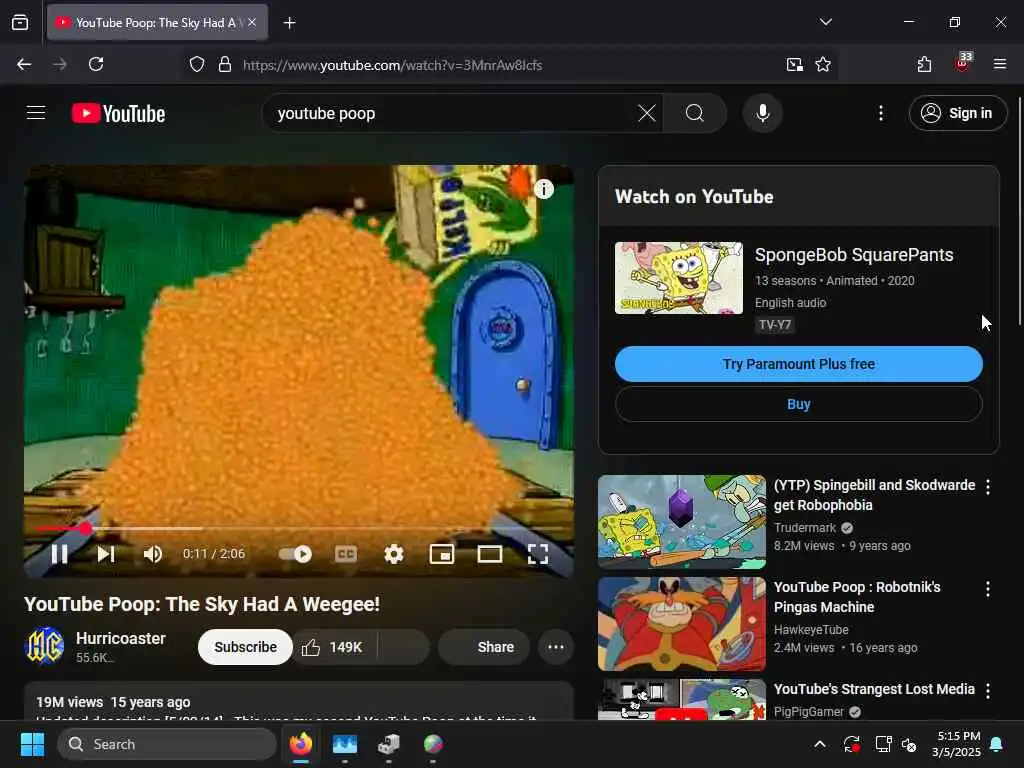
Task: Dislike the video
Action: (404, 647)
